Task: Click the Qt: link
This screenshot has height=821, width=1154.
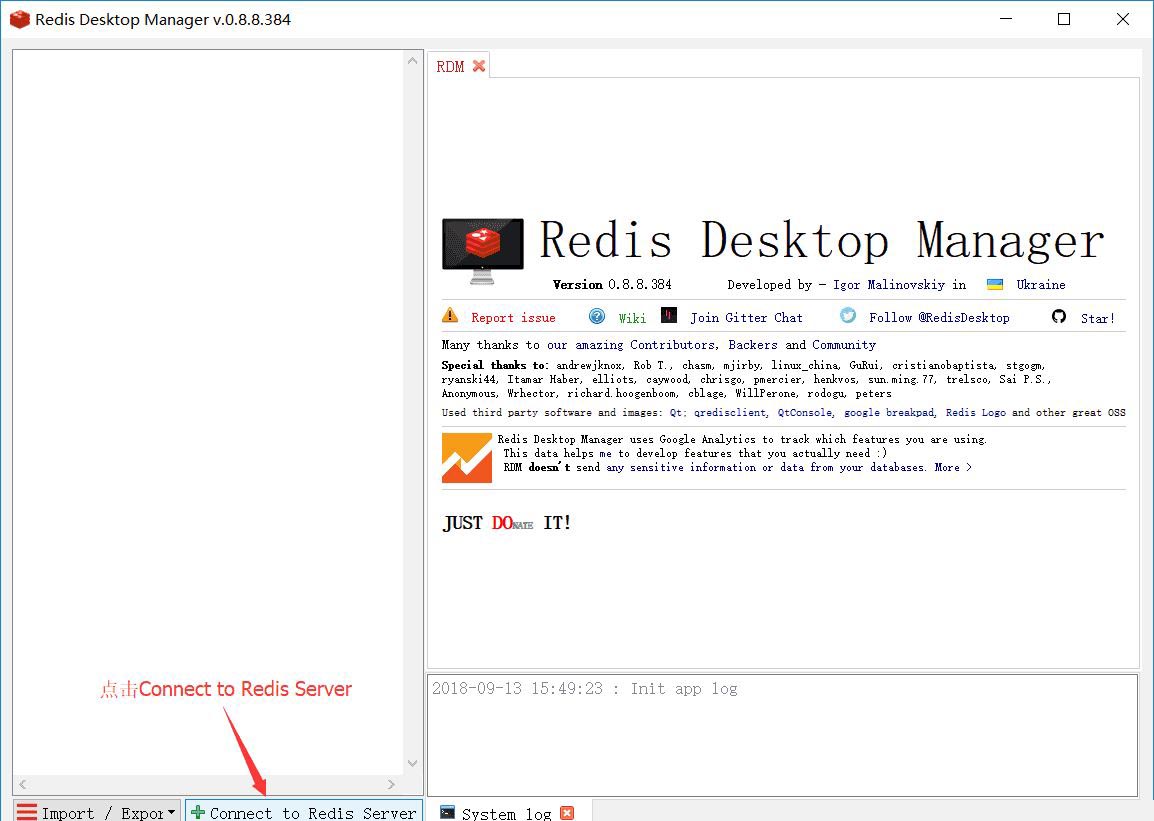Action: click(x=677, y=413)
